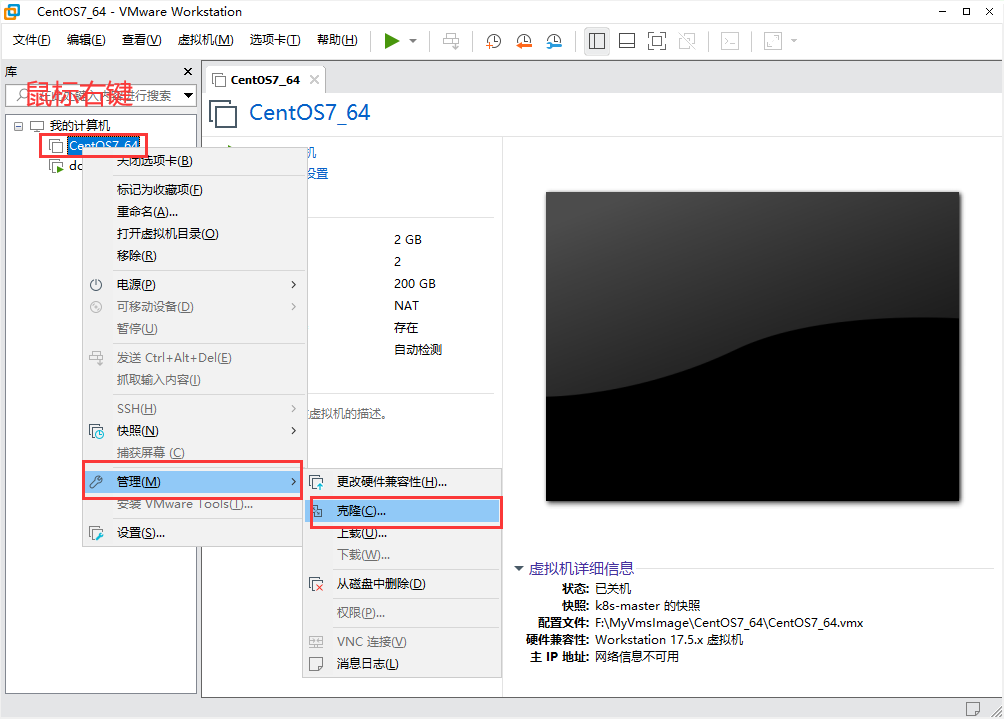The image size is (1004, 719).
Task: Close the 库 library panel
Action: click(187, 72)
